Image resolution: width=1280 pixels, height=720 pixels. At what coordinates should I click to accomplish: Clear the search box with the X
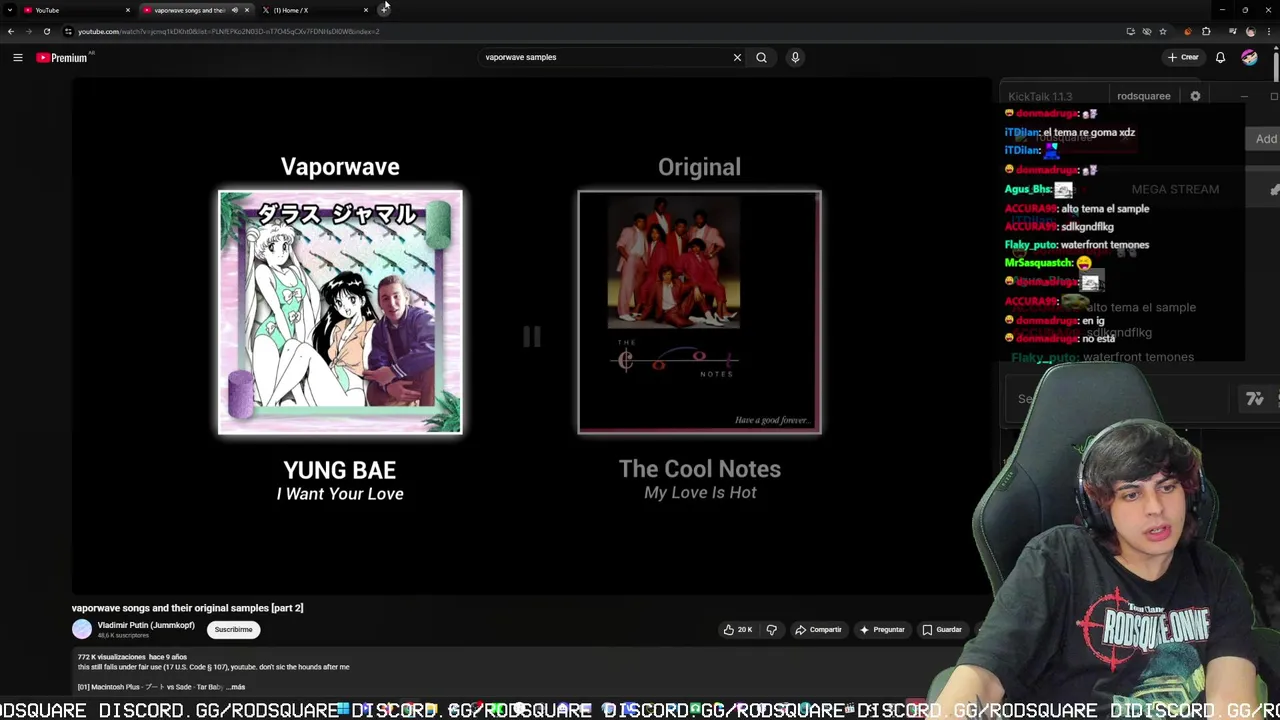pos(737,58)
